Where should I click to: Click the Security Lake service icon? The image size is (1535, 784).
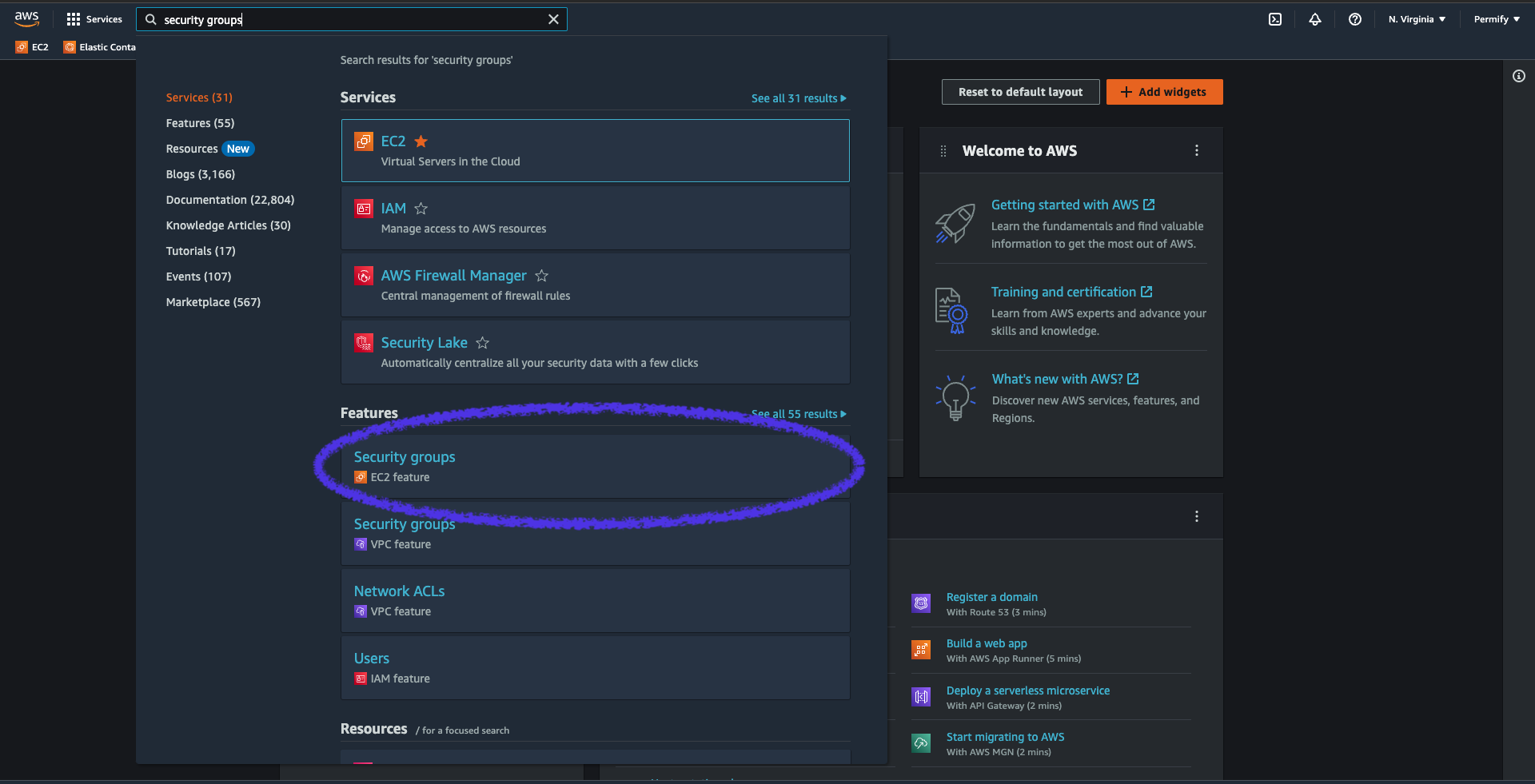(364, 343)
